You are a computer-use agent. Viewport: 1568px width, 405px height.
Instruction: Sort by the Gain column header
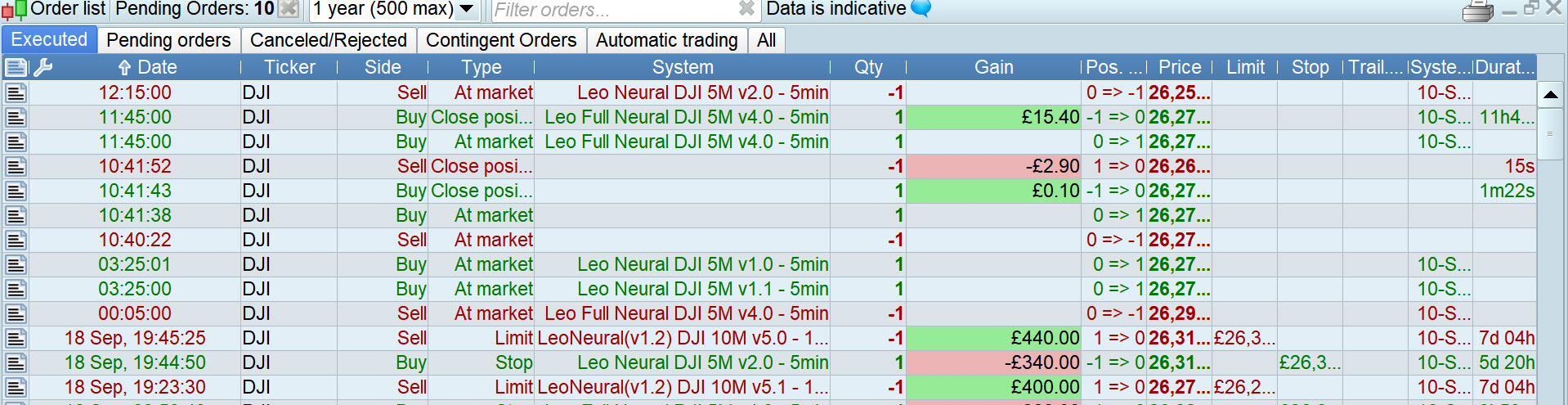[994, 67]
